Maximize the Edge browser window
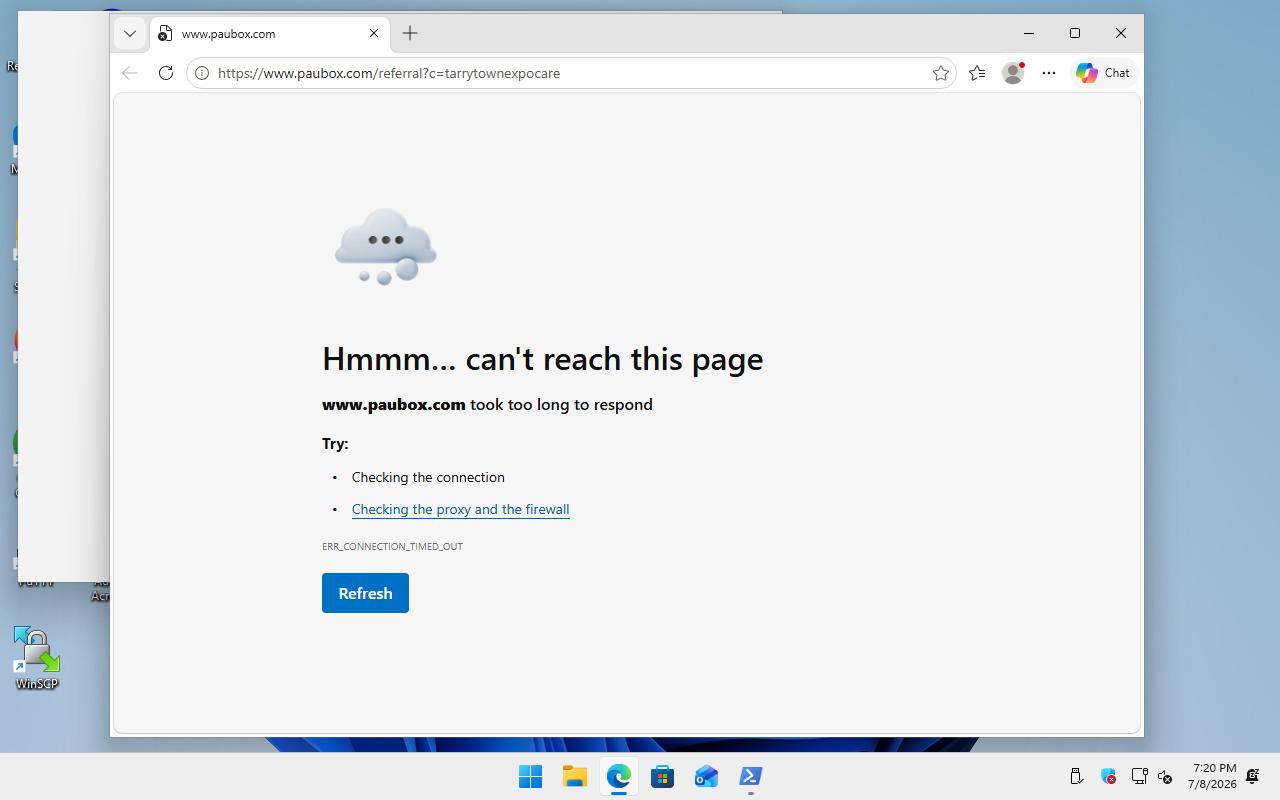This screenshot has height=800, width=1280. [x=1075, y=33]
